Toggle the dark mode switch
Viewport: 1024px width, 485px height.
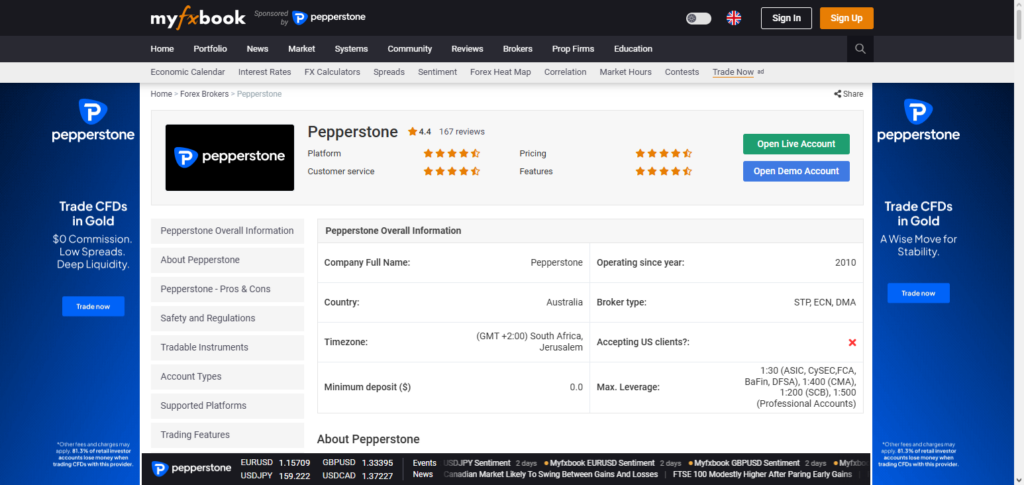click(x=698, y=18)
